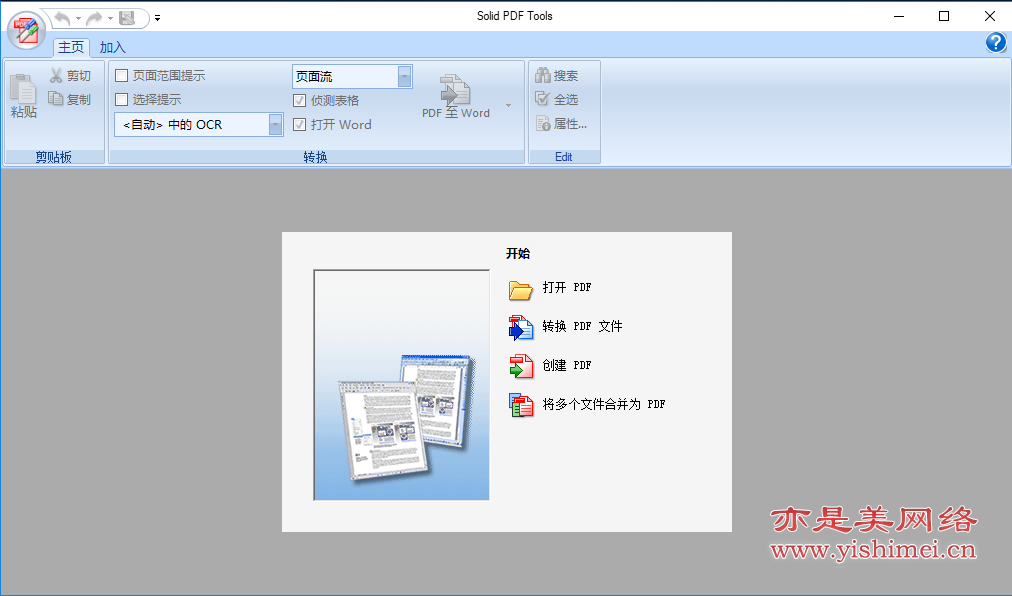
Task: Click the 将多个文件合并为 PDF link
Action: pos(603,404)
